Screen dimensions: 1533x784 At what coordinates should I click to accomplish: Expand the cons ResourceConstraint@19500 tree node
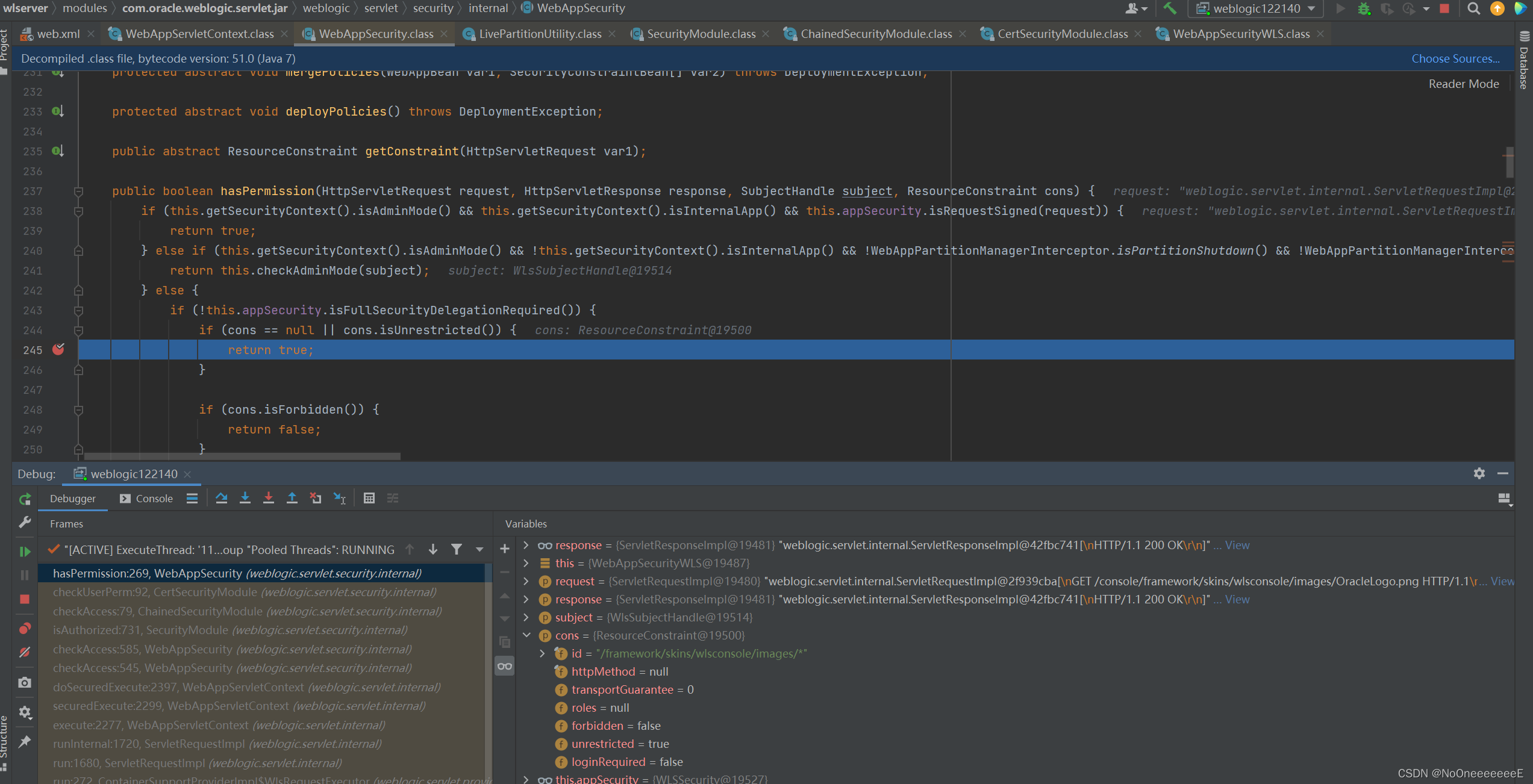528,635
